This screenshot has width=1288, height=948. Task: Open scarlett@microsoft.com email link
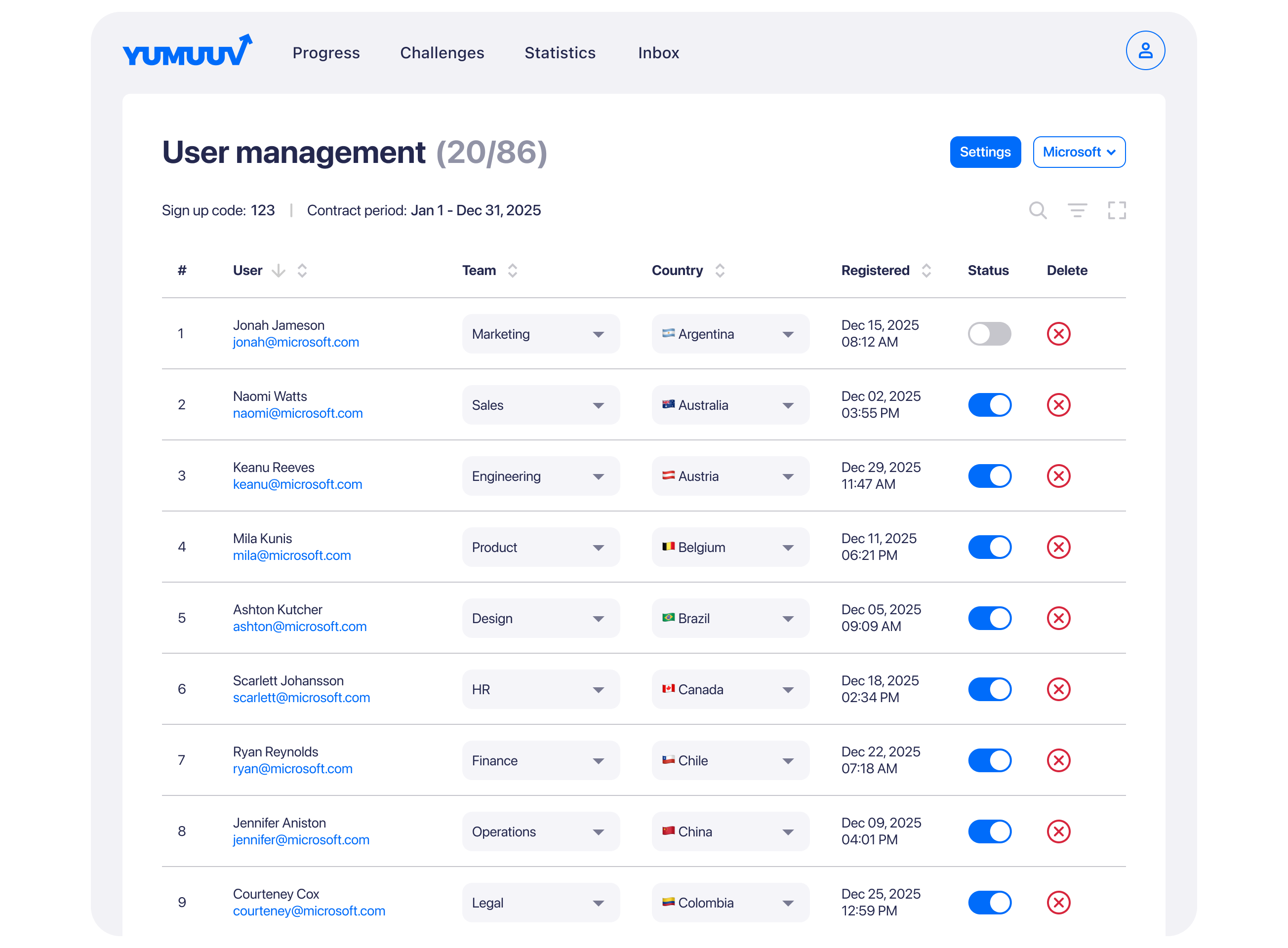point(301,698)
